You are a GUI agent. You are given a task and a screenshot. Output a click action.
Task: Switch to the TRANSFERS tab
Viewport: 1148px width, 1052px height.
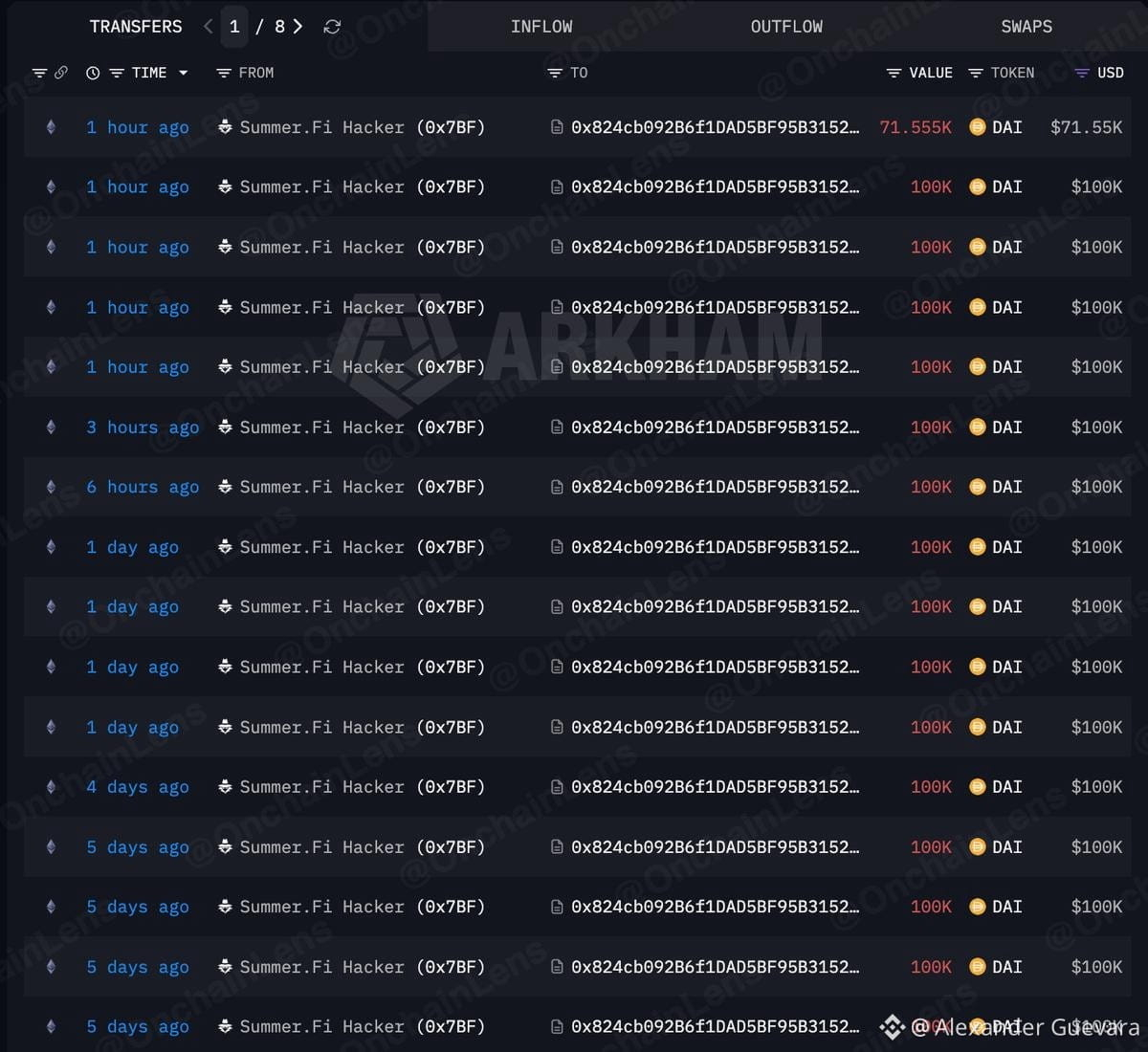click(x=136, y=27)
